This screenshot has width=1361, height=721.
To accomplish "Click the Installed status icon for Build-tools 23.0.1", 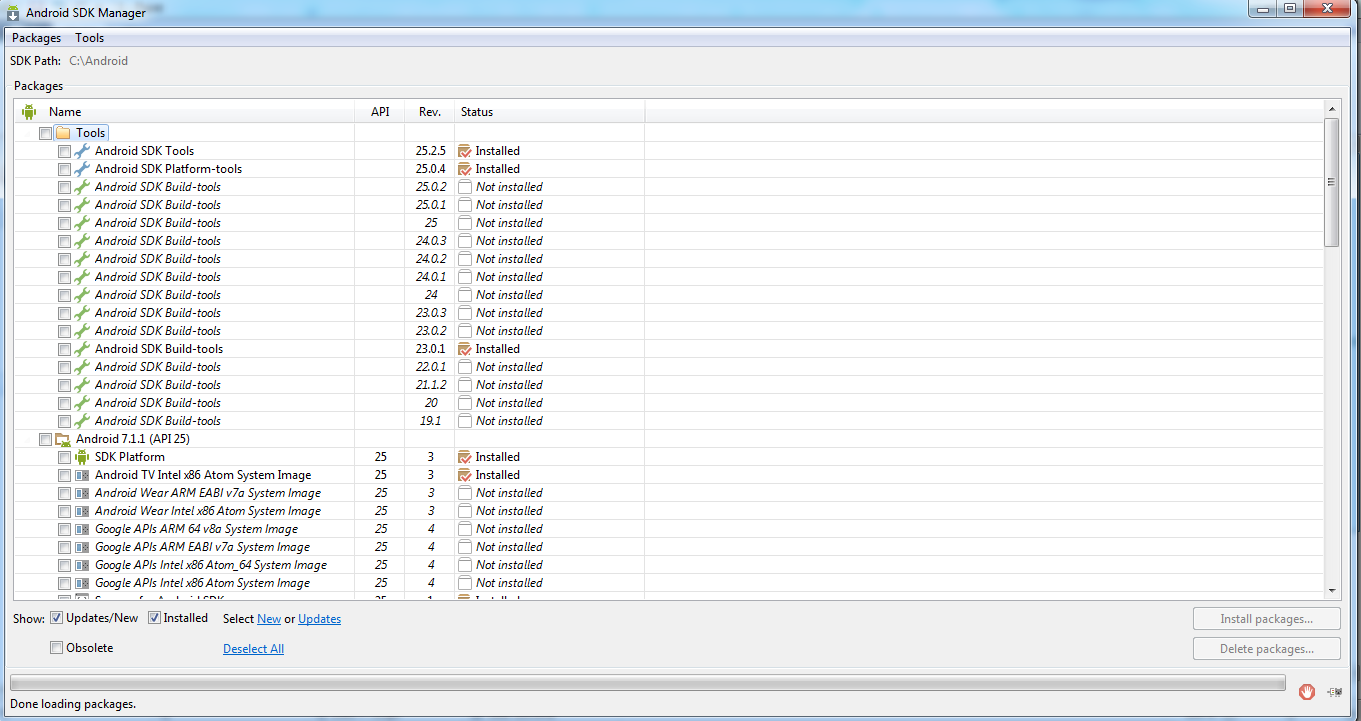I will (x=465, y=349).
